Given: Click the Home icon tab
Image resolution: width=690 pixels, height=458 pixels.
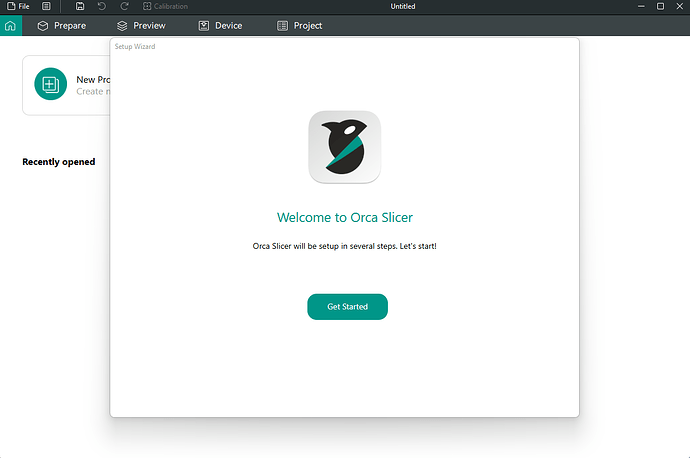Looking at the screenshot, I should click(10, 25).
